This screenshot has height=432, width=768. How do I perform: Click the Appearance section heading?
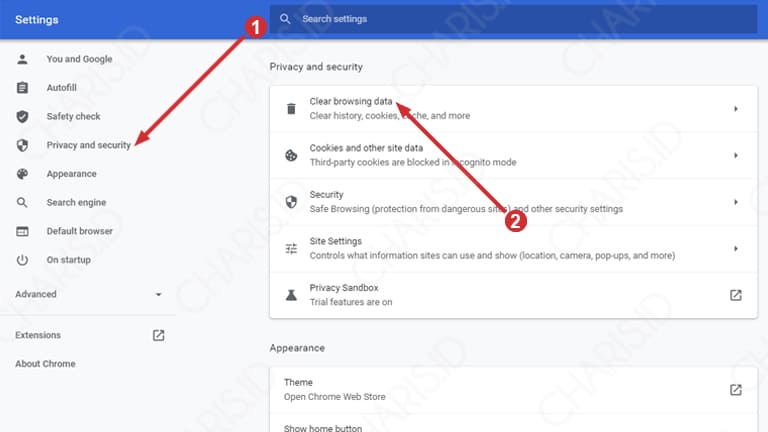coord(297,348)
